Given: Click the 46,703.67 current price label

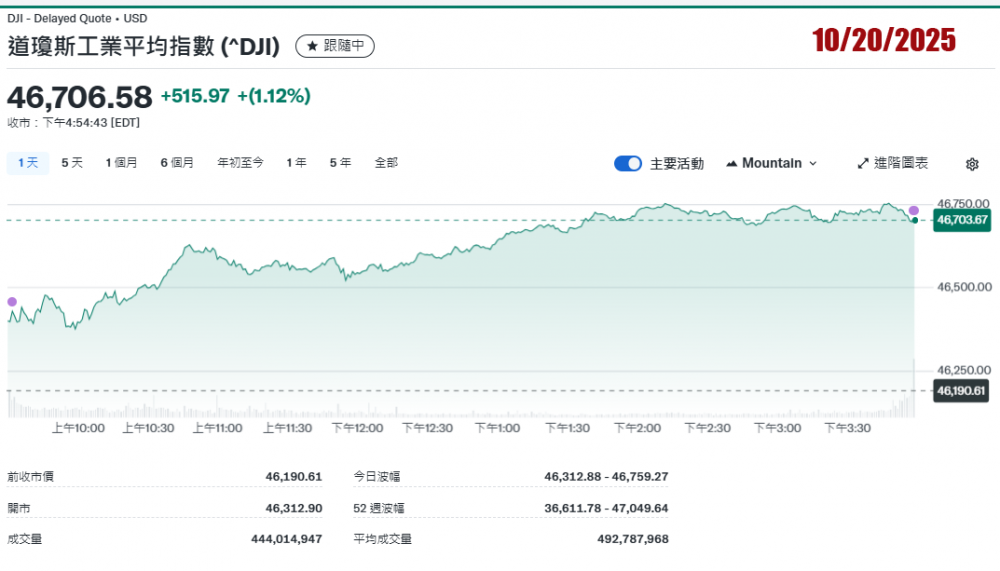Looking at the screenshot, I should (x=961, y=219).
